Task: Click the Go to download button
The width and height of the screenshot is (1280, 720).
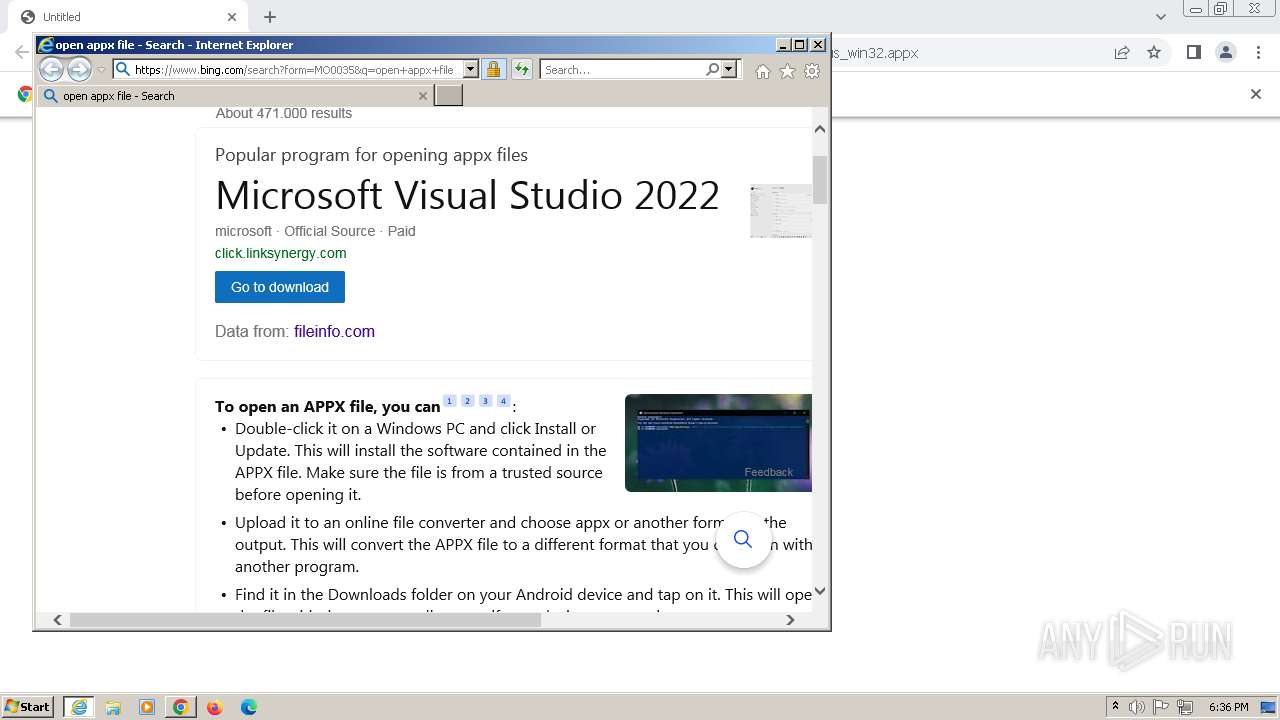Action: point(280,287)
